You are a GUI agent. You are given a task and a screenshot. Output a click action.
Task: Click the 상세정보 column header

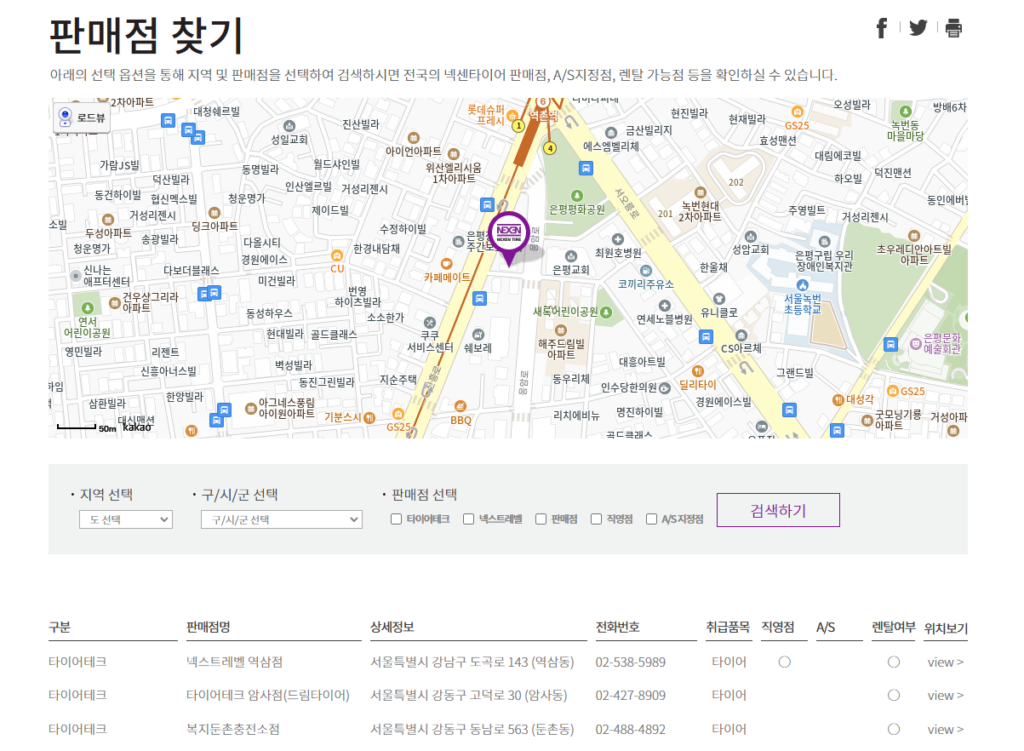(x=392, y=627)
